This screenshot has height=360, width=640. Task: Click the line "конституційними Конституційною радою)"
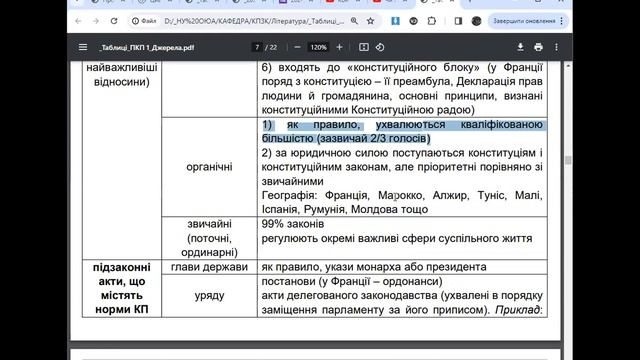click(368, 110)
